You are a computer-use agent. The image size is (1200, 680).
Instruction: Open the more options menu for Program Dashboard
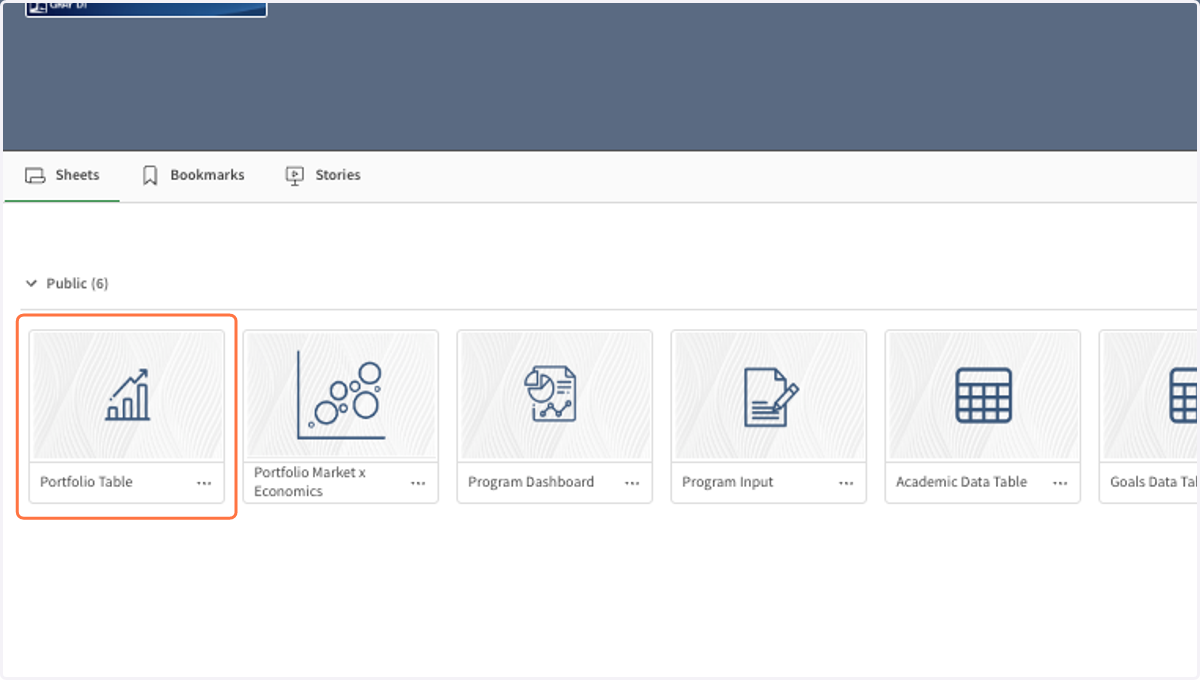[x=632, y=483]
